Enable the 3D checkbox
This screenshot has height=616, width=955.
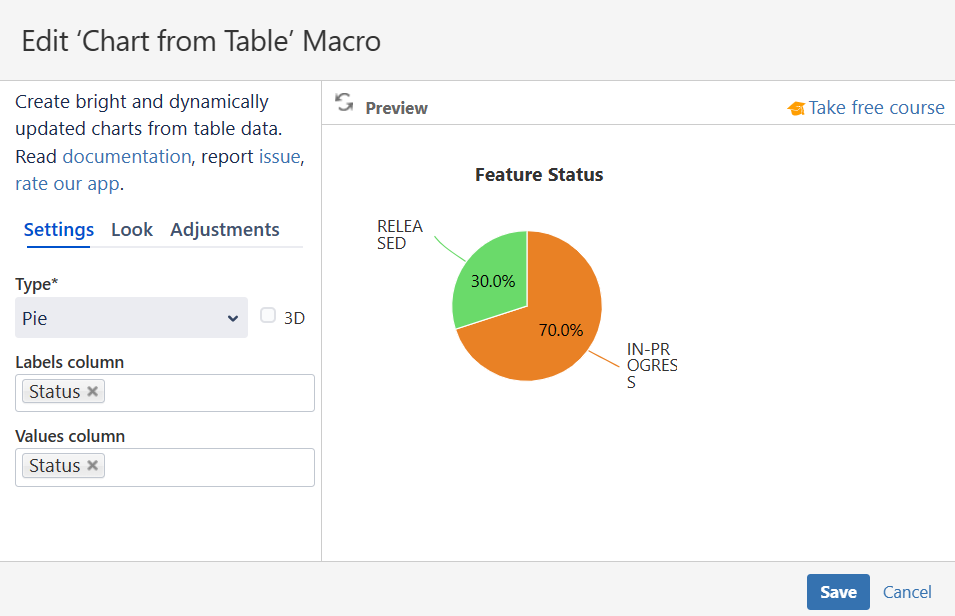(x=268, y=316)
